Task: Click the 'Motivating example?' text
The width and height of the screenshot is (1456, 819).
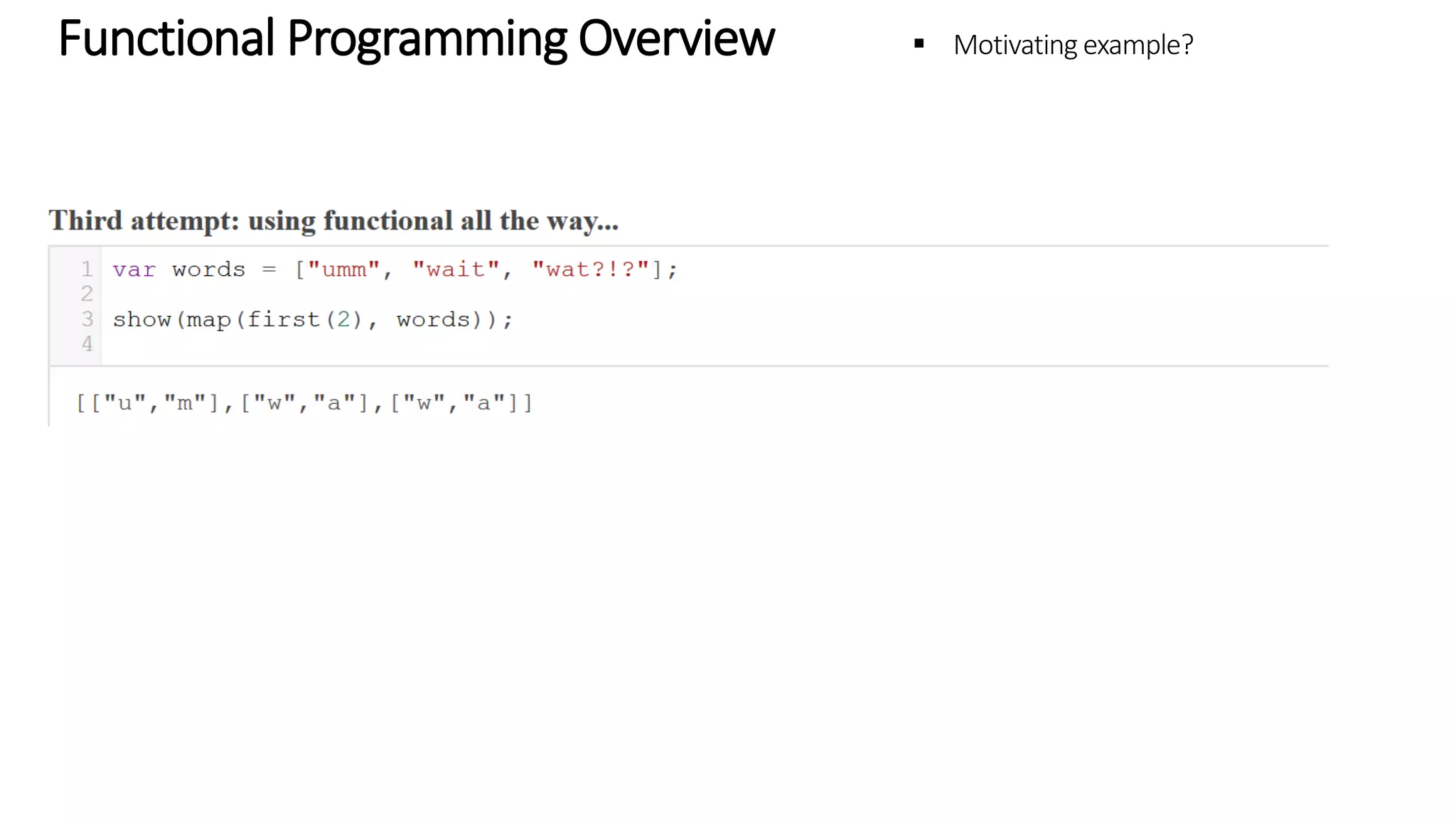Action: tap(1073, 45)
